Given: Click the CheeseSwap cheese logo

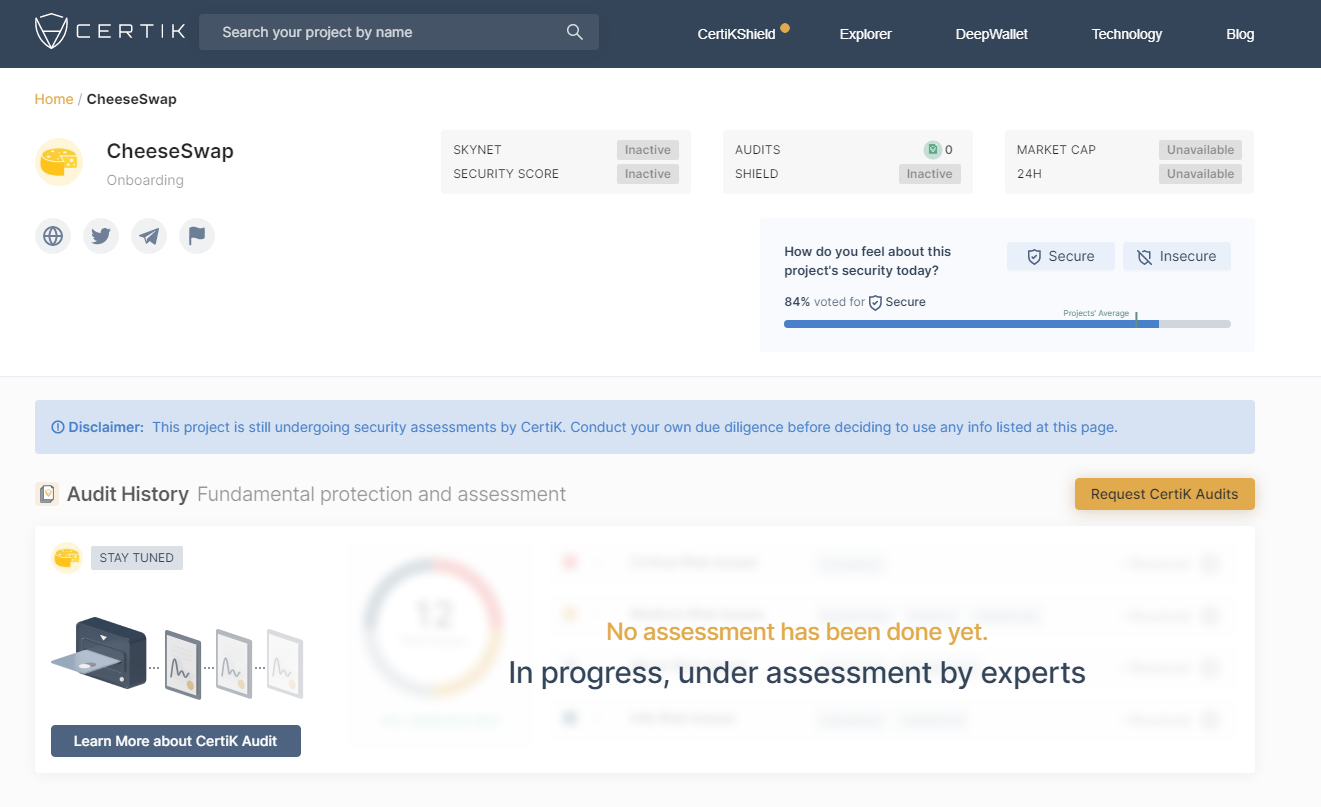Looking at the screenshot, I should click(59, 162).
